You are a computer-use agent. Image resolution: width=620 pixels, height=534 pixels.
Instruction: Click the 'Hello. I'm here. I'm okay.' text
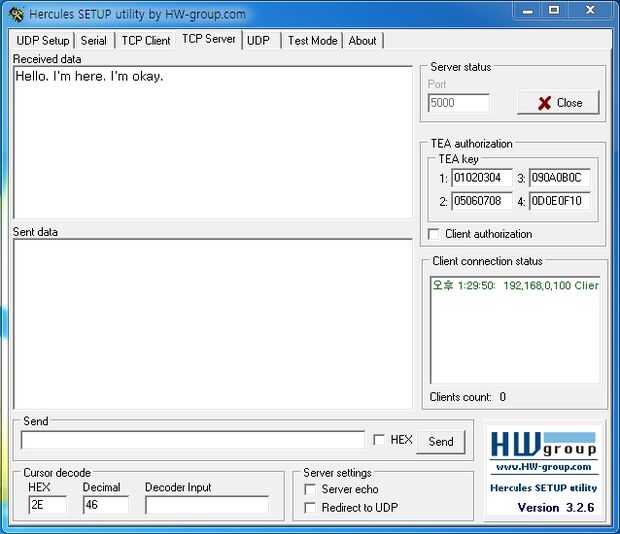[89, 76]
